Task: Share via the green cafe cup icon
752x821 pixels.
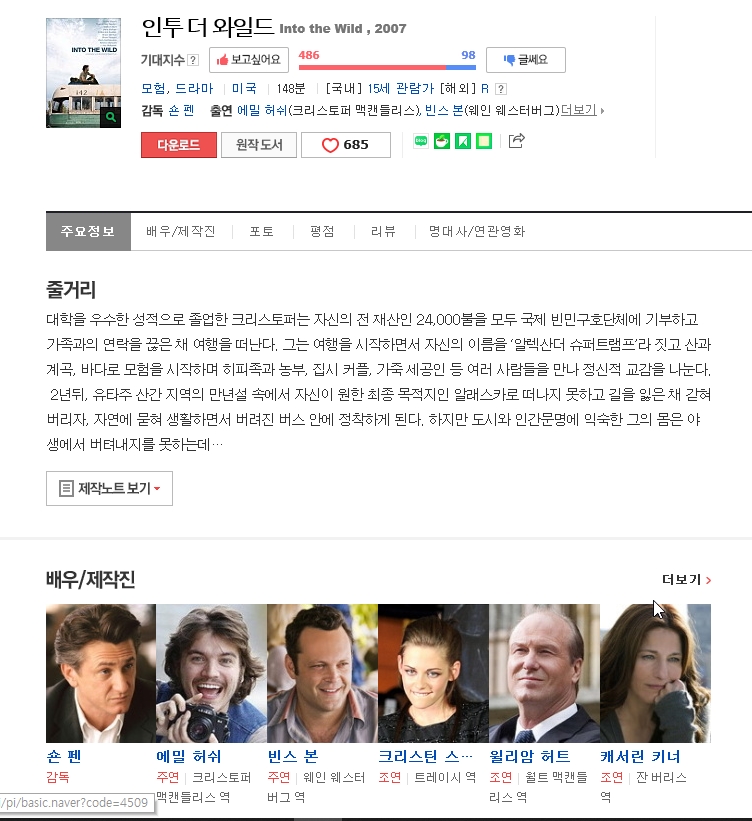Action: [x=442, y=141]
